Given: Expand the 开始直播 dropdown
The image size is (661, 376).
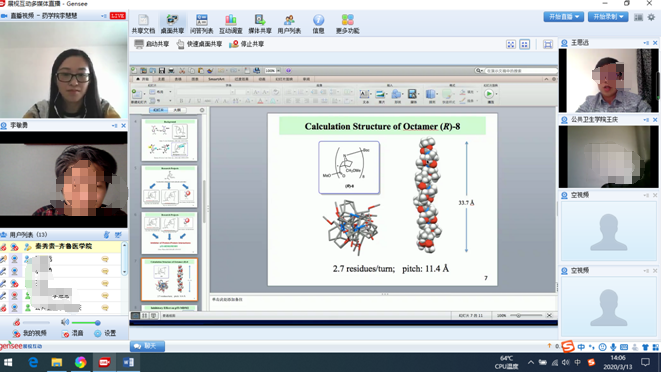Looking at the screenshot, I should (x=564, y=17).
